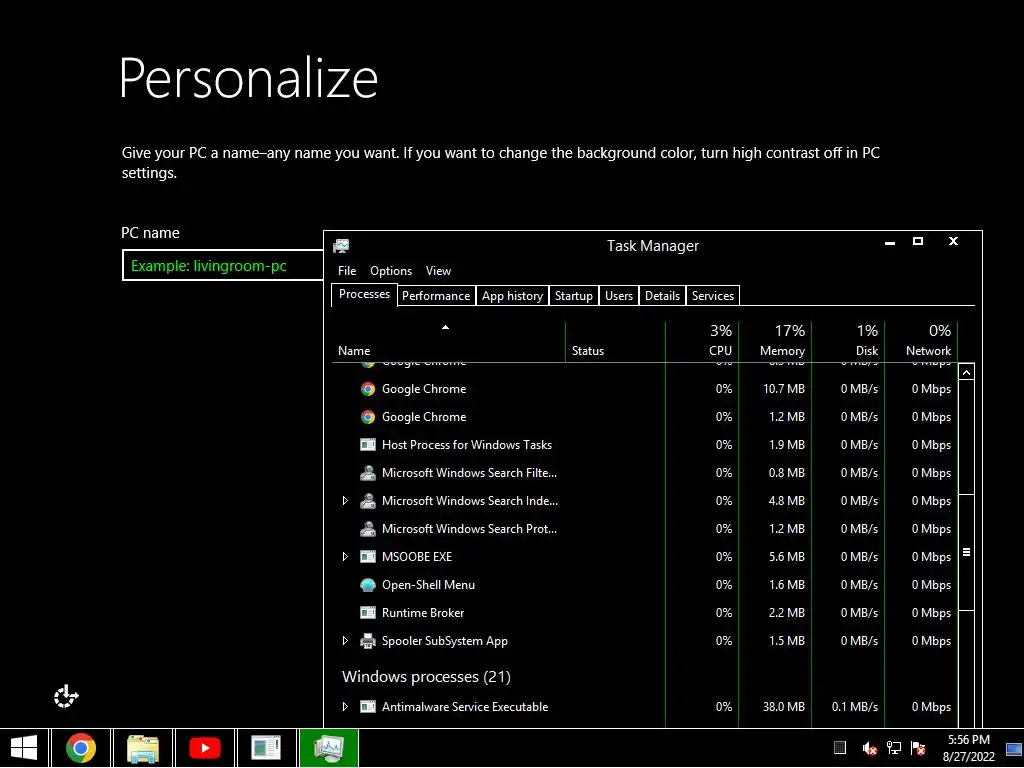Click the Google Chrome icon for 10.7 MB row
Screen dimensions: 1024x768
368,389
